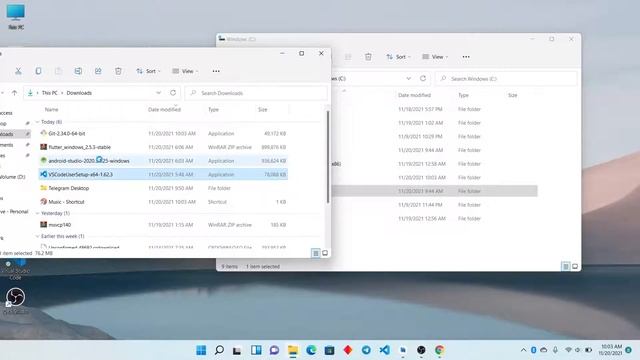The width and height of the screenshot is (640, 360).
Task: Click the microphone tray icon
Action: (556, 350)
